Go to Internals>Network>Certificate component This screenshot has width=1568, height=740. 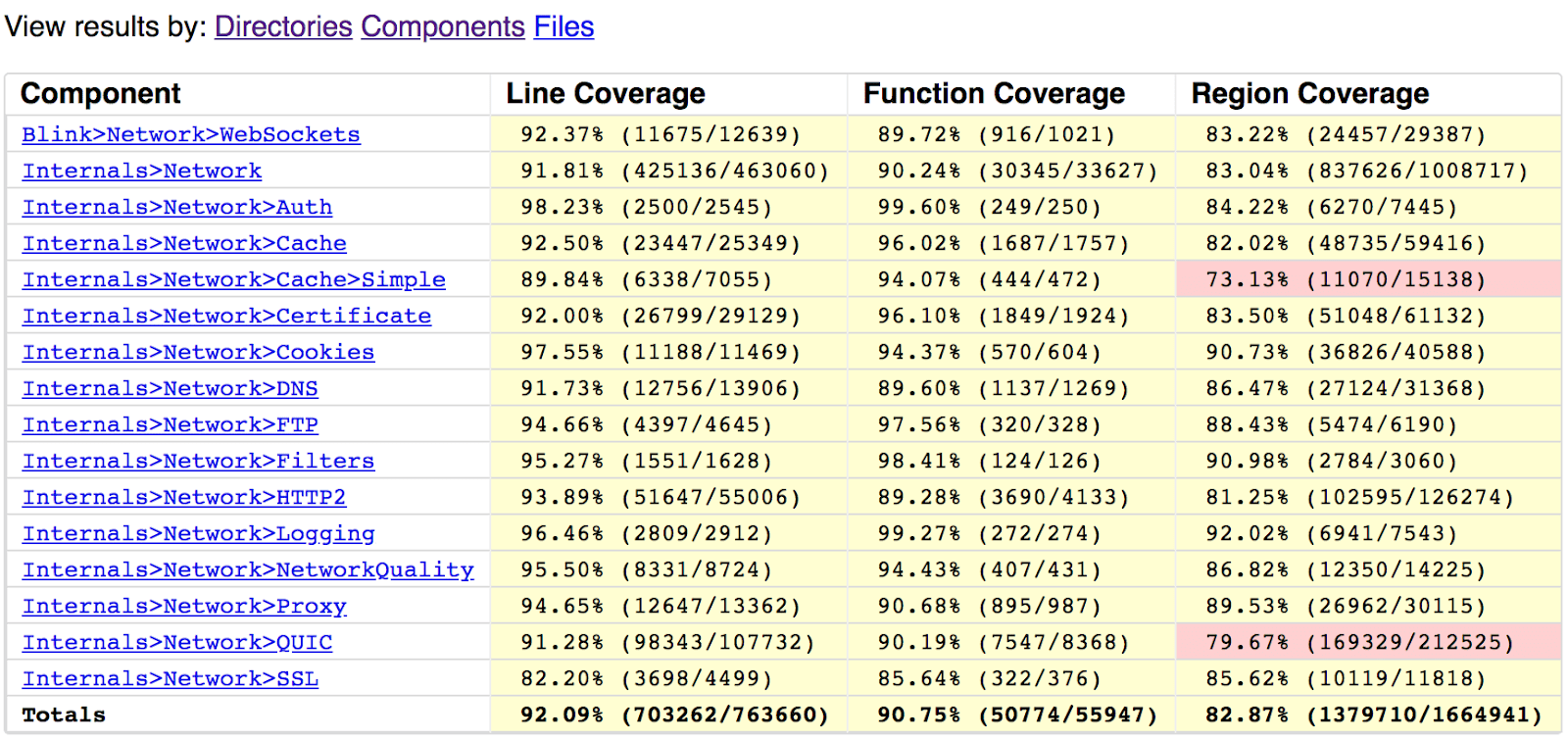click(x=226, y=316)
